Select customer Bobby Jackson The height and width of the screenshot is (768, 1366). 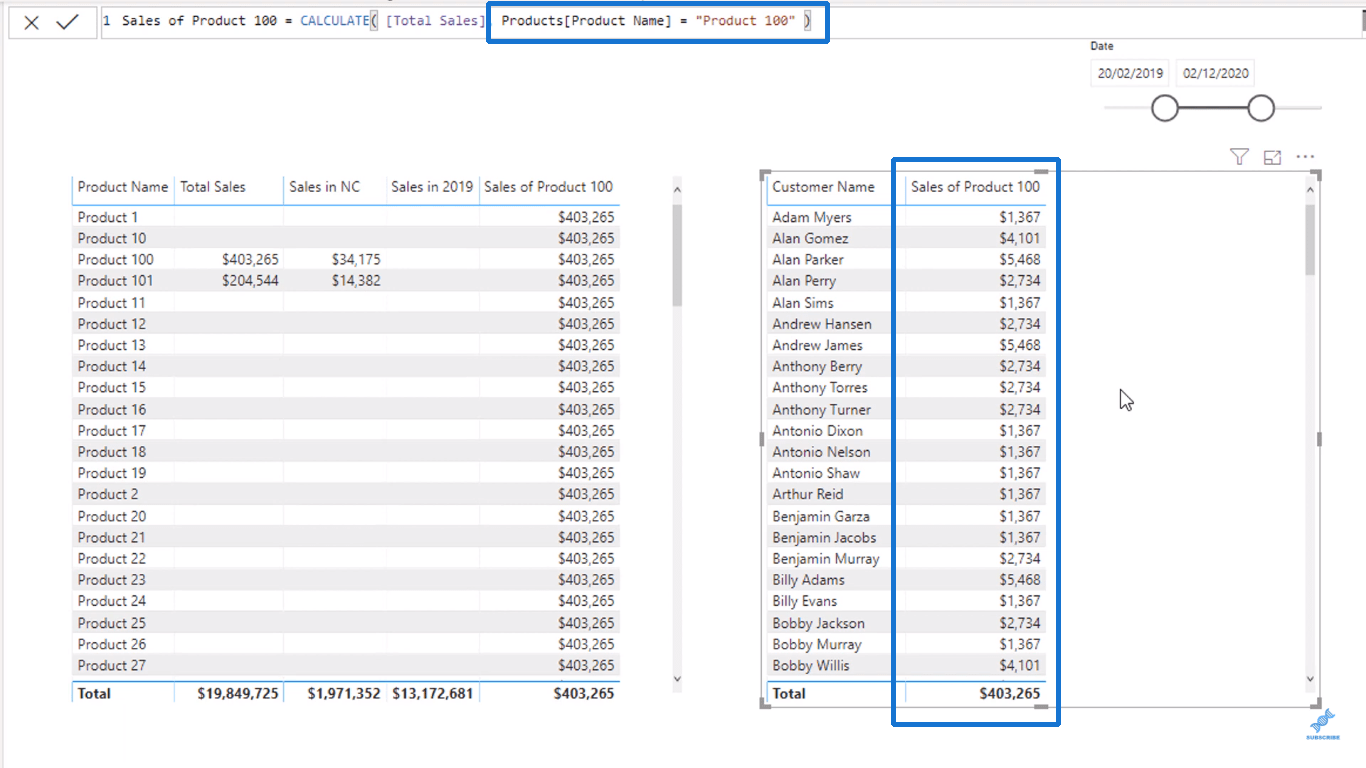coord(819,623)
